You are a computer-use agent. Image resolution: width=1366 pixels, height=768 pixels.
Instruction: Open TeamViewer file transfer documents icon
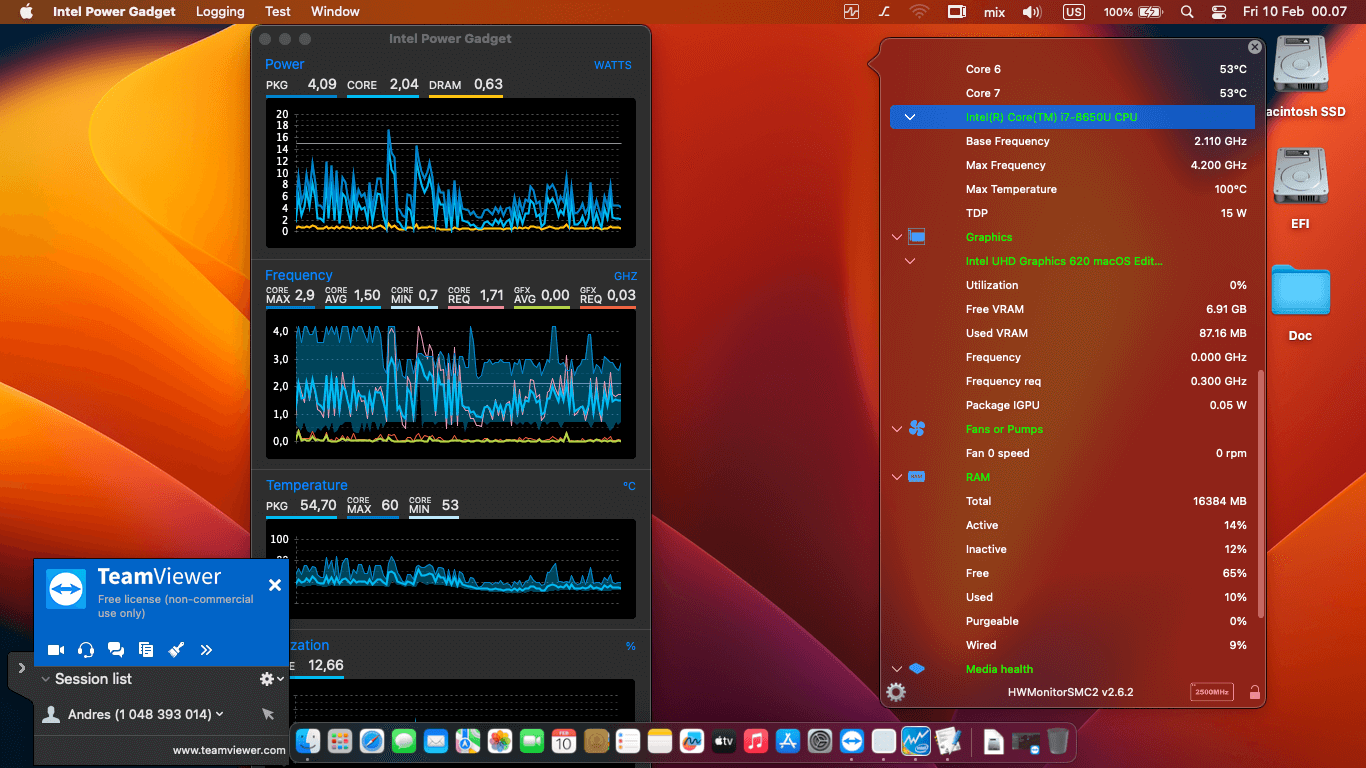(x=146, y=650)
